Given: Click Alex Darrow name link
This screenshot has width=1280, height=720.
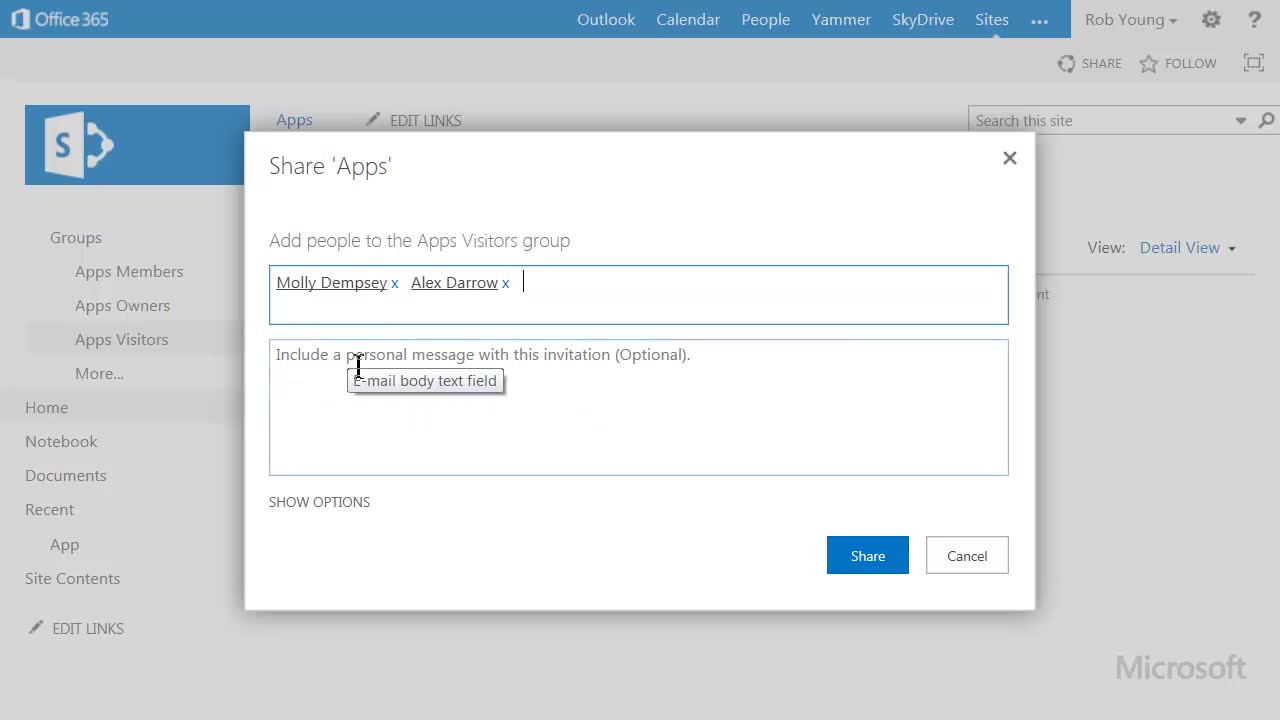Looking at the screenshot, I should pos(454,283).
